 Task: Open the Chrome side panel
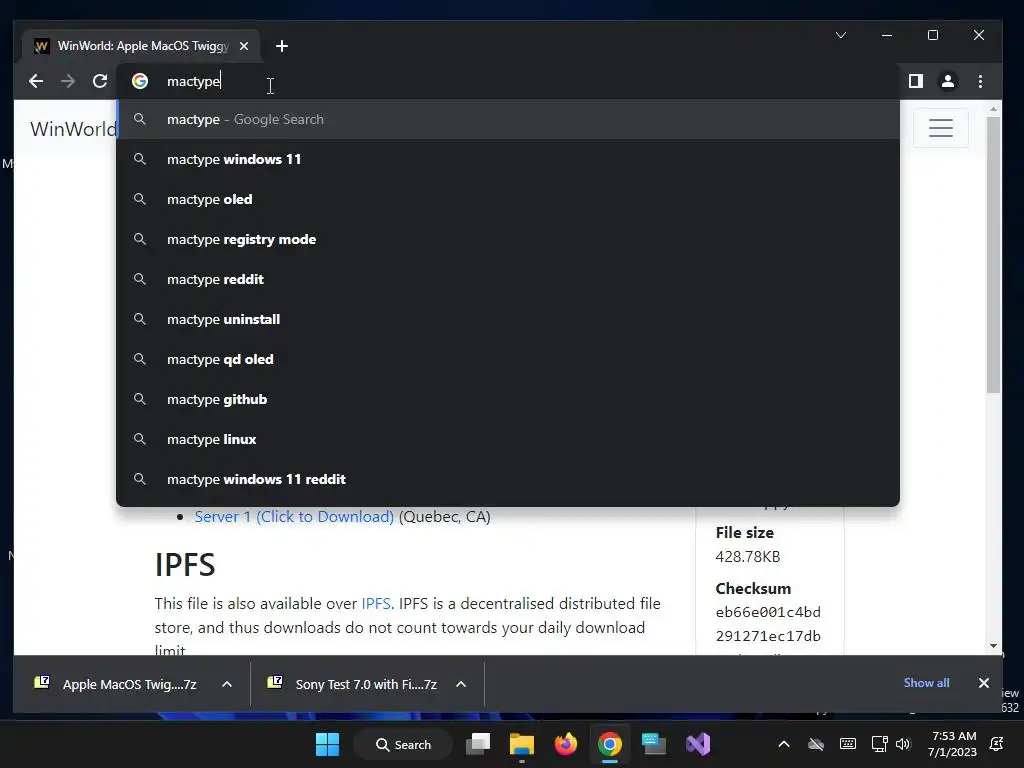click(916, 81)
